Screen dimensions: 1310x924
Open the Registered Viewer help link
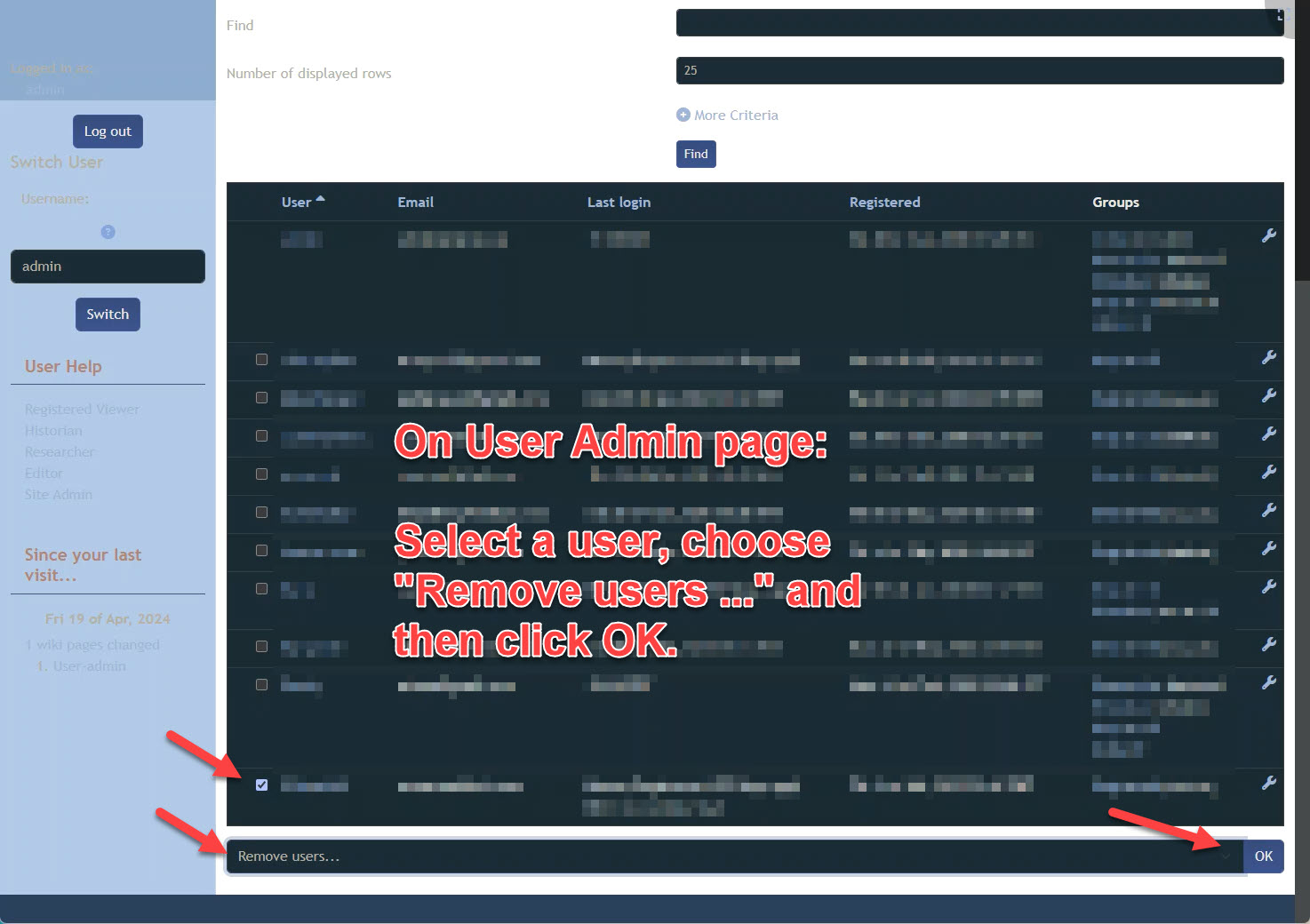coord(82,410)
